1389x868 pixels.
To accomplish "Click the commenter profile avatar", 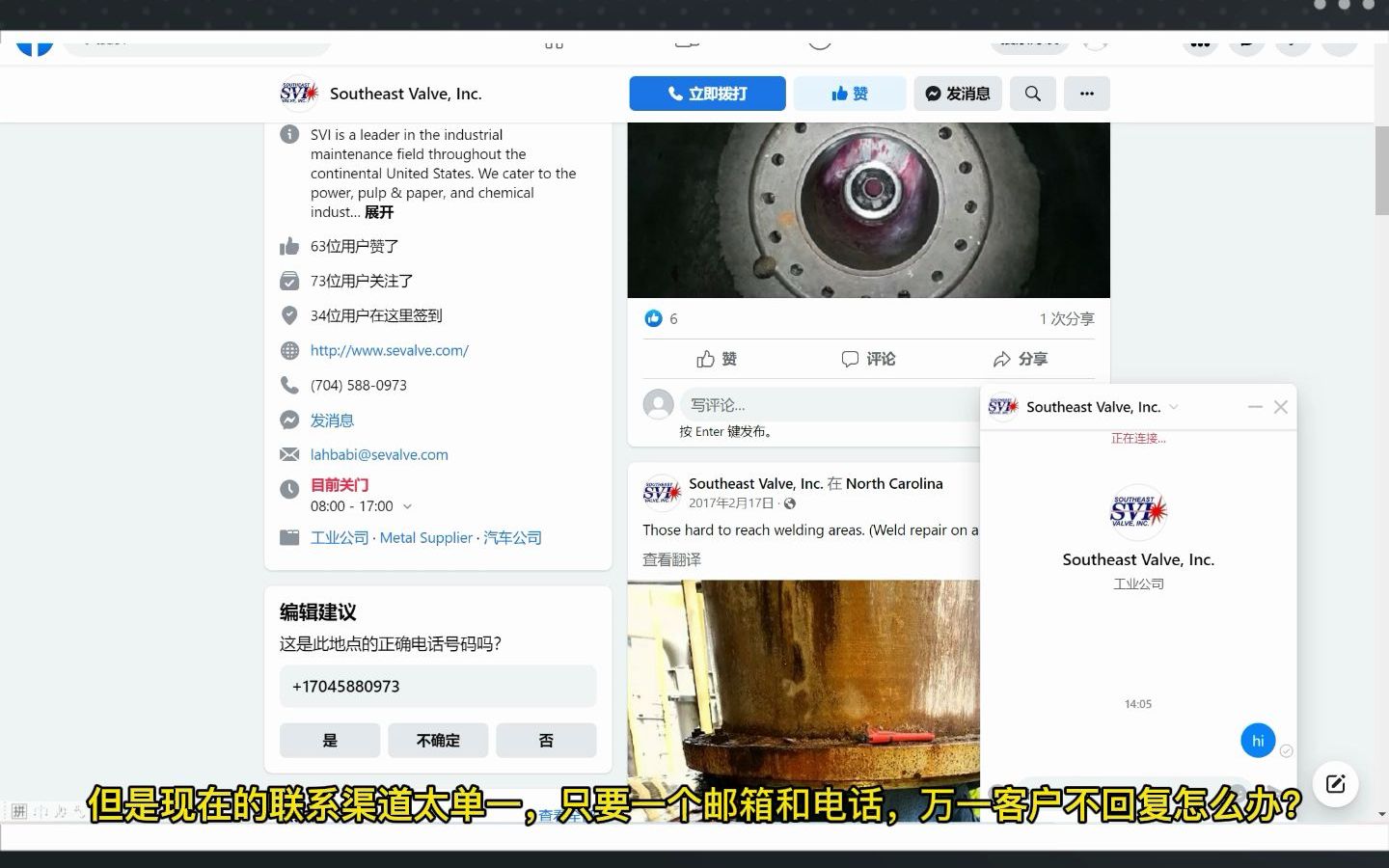I will click(x=659, y=404).
